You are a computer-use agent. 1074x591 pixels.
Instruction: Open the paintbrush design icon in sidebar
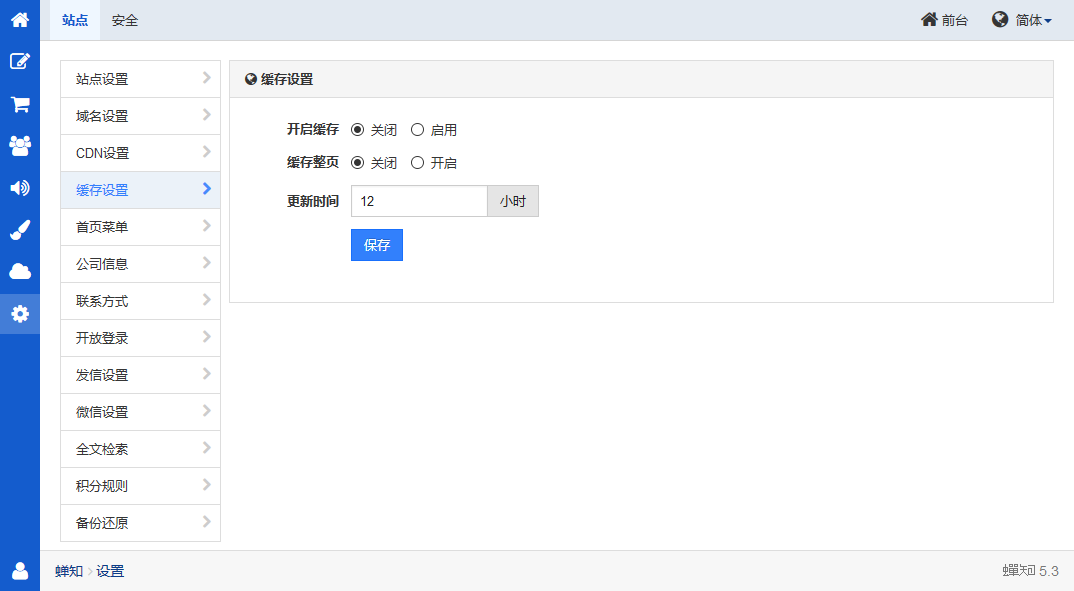pos(20,230)
